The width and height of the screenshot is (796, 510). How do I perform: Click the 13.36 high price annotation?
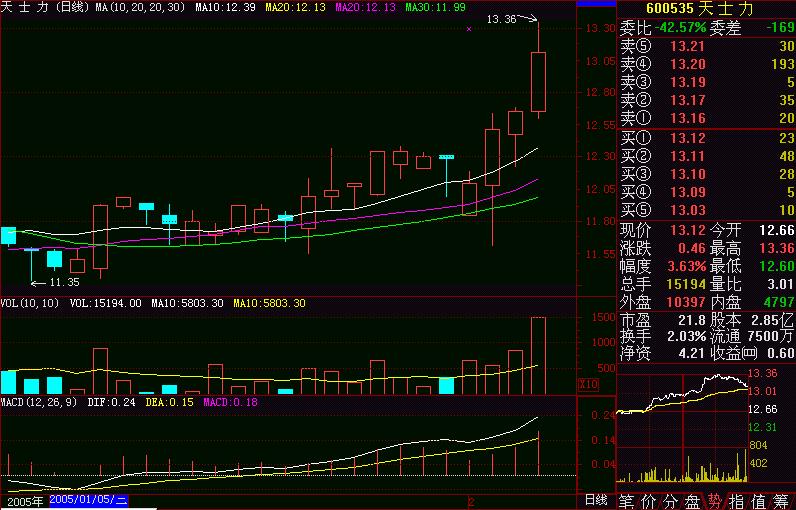[501, 19]
